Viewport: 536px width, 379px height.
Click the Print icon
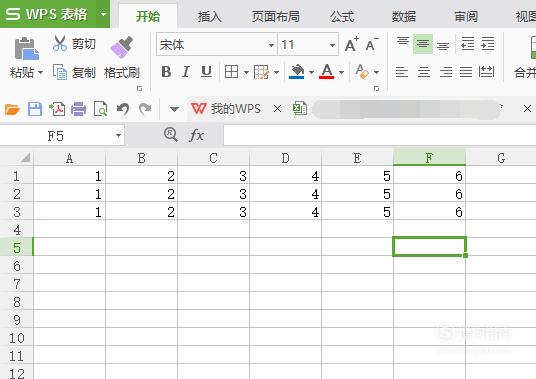click(78, 109)
